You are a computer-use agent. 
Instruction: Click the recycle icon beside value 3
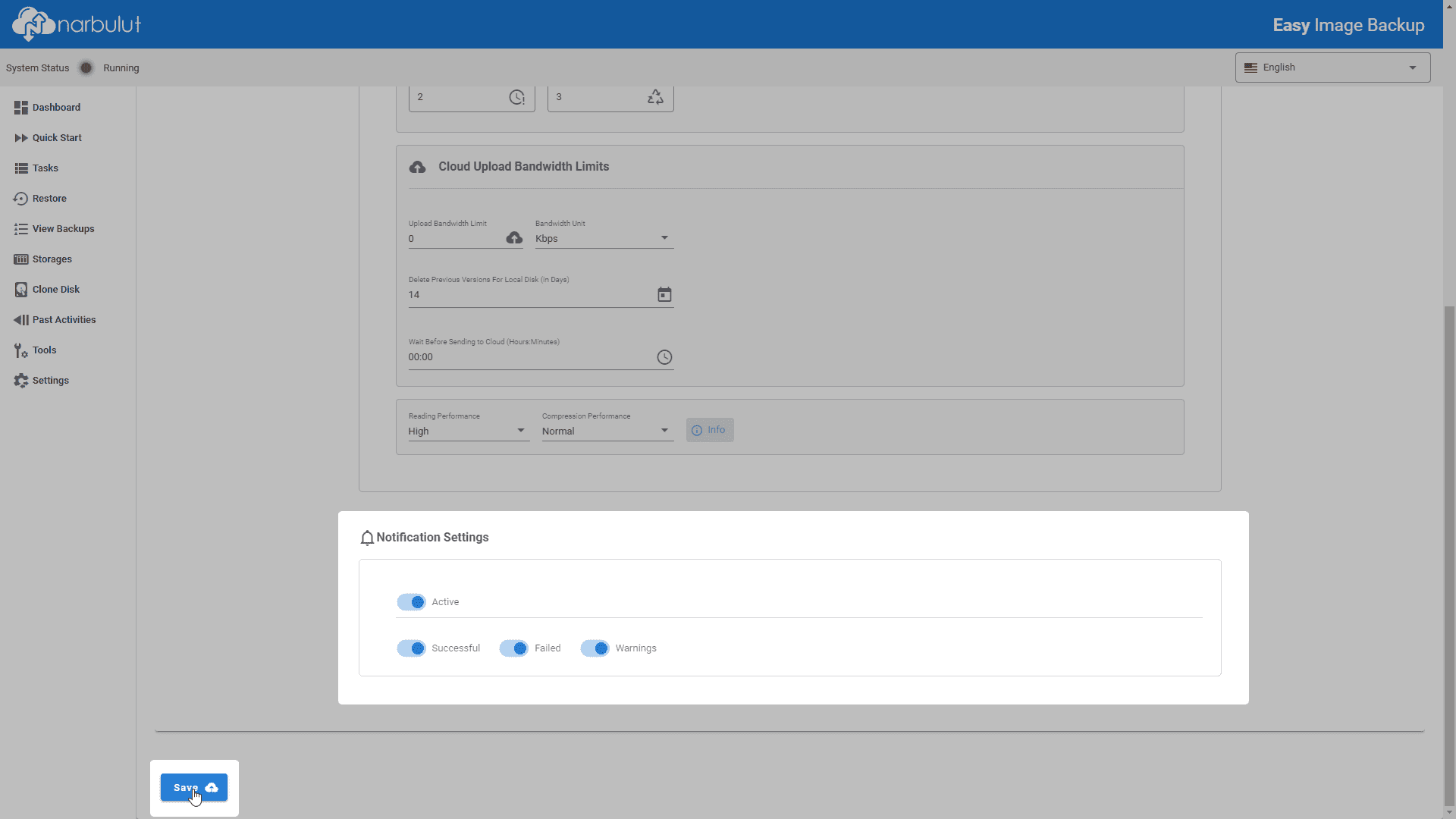pyautogui.click(x=656, y=97)
